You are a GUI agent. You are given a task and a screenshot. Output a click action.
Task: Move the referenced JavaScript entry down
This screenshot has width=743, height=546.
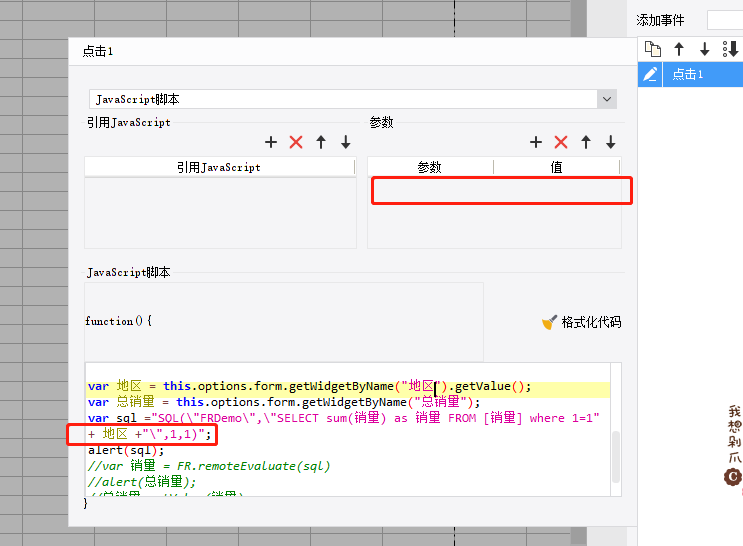(346, 142)
